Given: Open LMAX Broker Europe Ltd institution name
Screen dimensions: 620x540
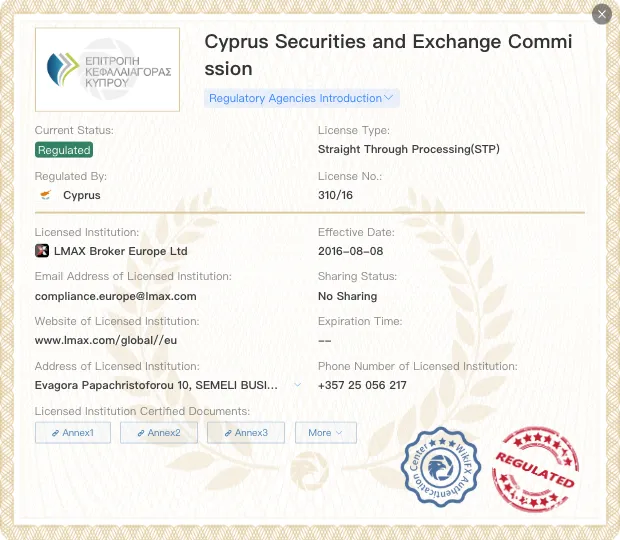Looking at the screenshot, I should click(121, 251).
